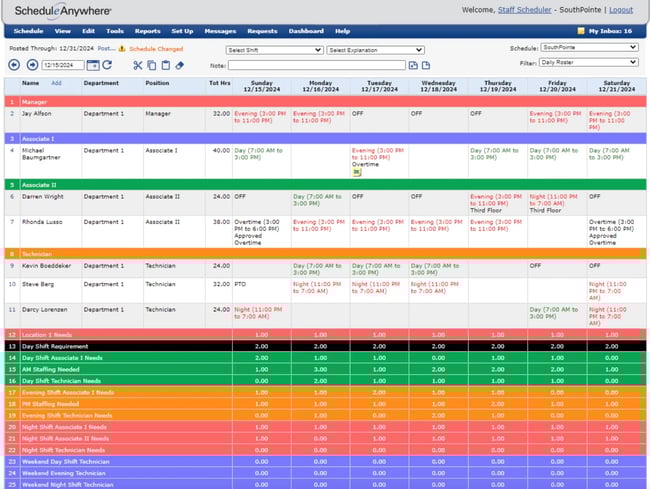Click the copy shift icon
This screenshot has height=489, width=650.
click(x=151, y=65)
